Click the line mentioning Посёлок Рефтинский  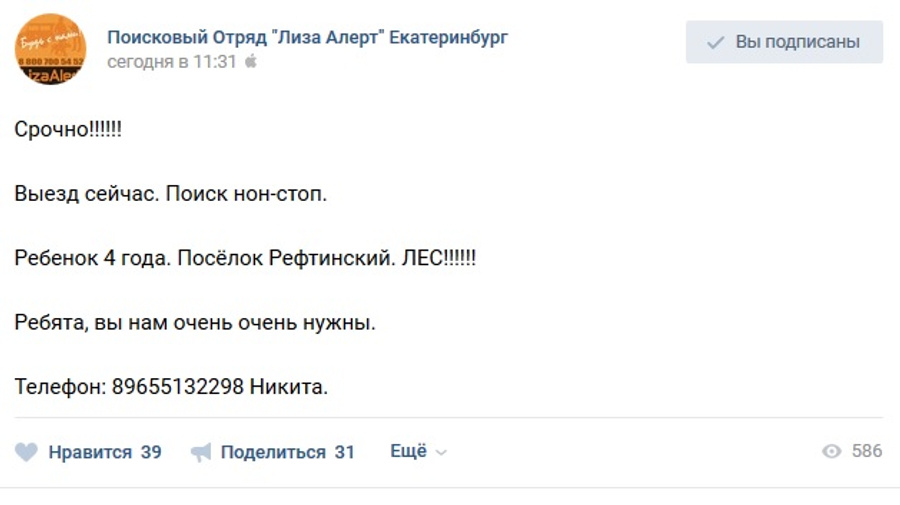[x=245, y=258]
